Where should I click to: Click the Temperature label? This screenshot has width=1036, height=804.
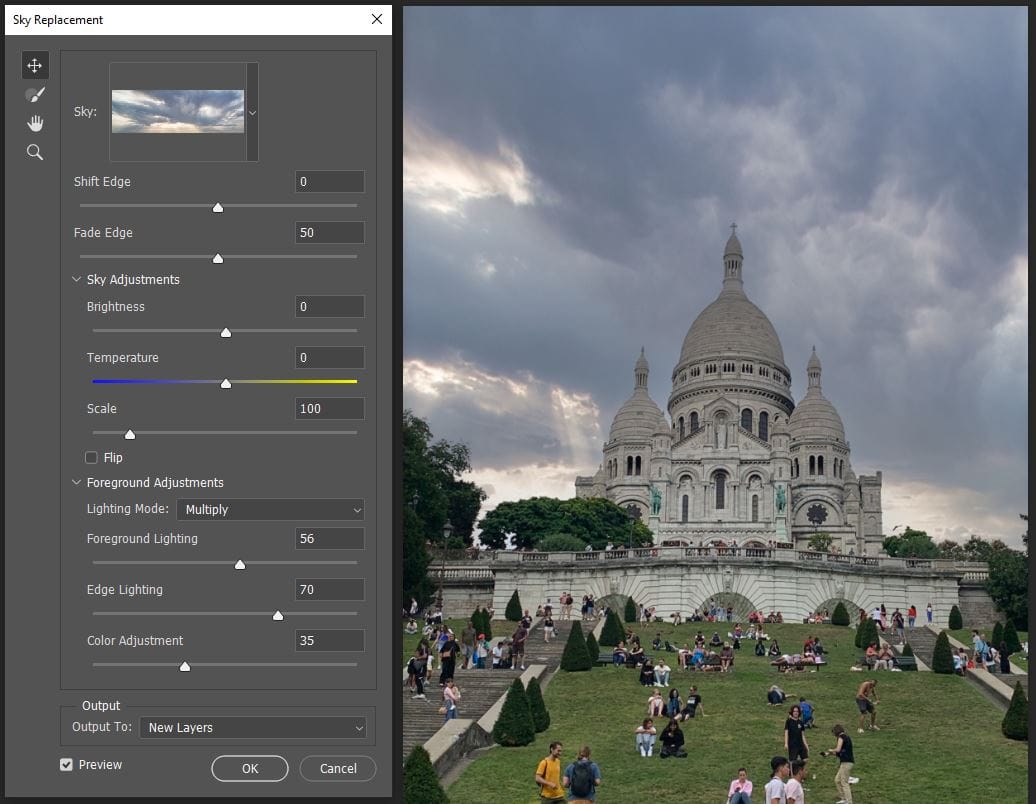tap(123, 357)
